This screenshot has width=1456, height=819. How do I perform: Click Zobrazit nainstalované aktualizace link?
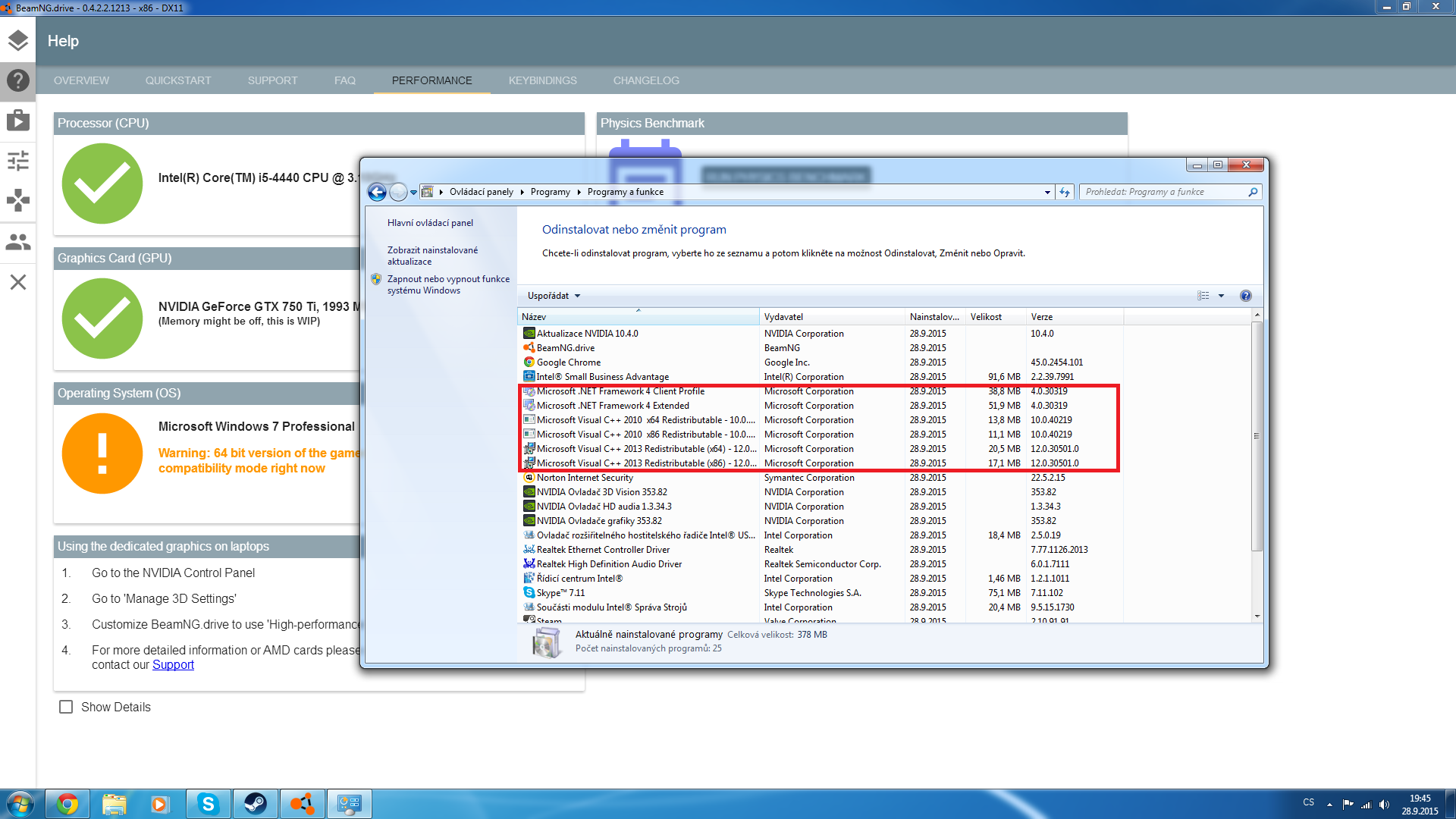[432, 256]
